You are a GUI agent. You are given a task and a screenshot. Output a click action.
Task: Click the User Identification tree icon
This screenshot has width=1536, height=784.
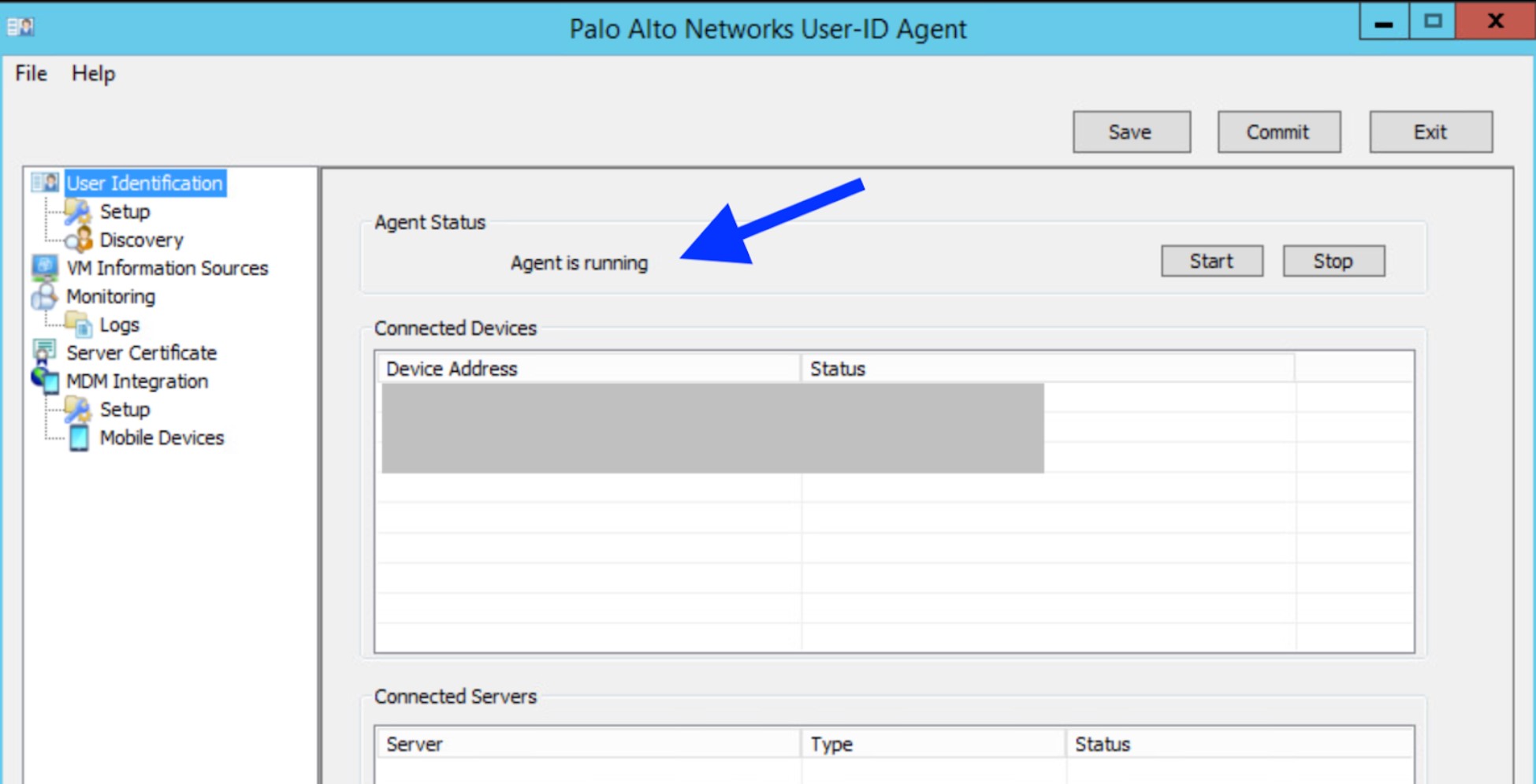click(x=45, y=183)
